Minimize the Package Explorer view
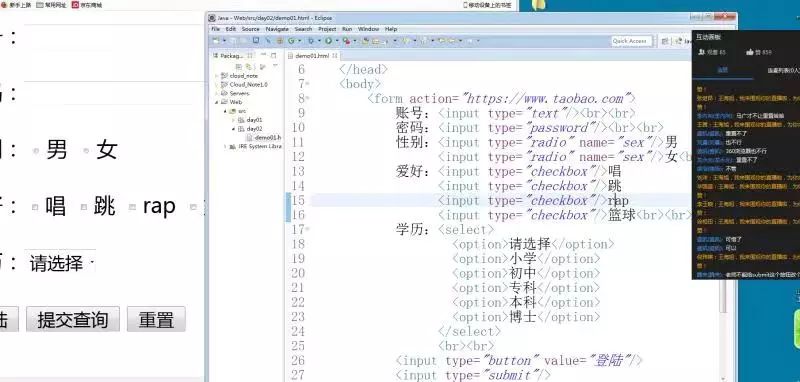 [264, 54]
